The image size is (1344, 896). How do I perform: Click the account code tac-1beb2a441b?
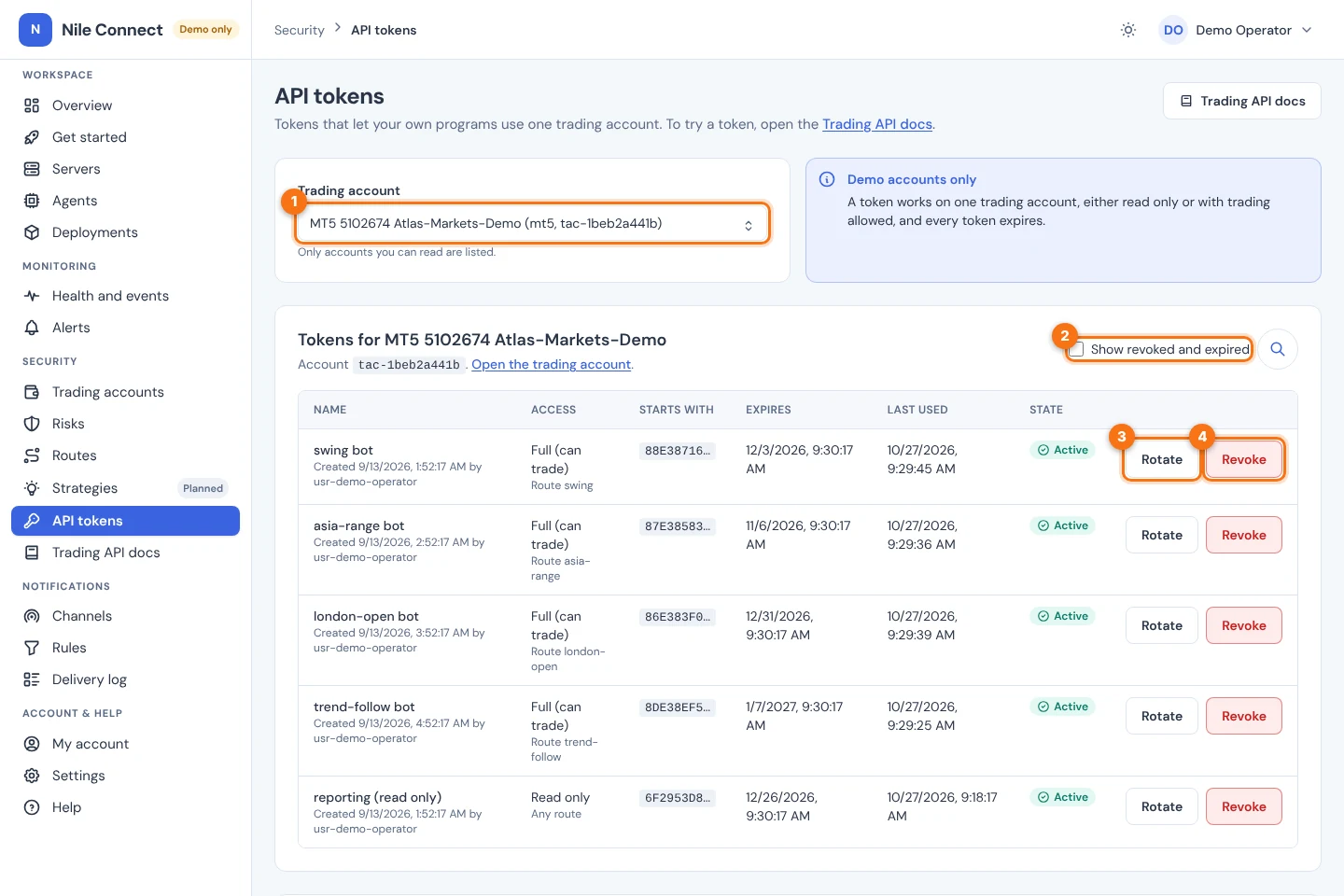409,365
